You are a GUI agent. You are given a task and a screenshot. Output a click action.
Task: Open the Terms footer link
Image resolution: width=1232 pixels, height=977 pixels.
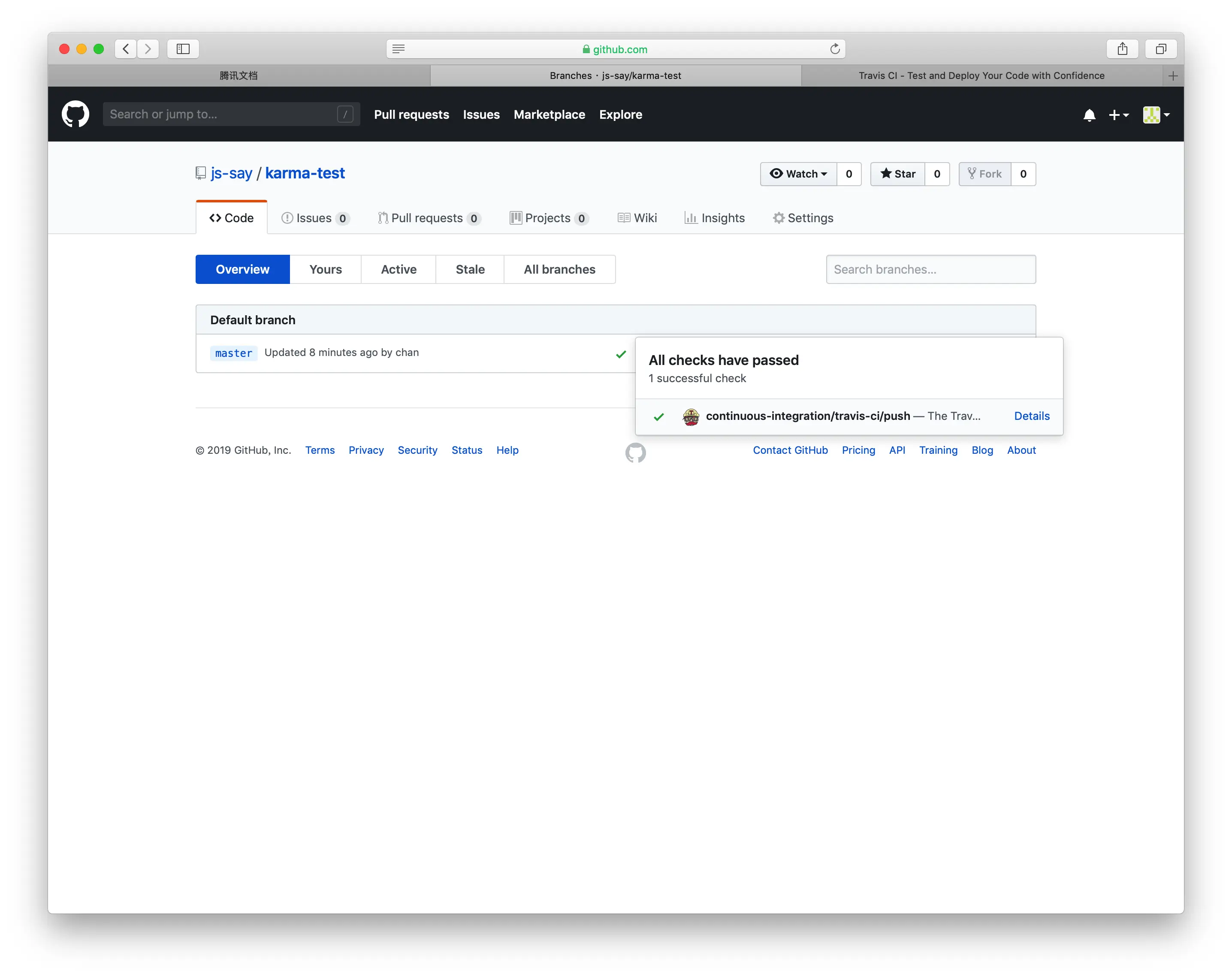[x=320, y=450]
